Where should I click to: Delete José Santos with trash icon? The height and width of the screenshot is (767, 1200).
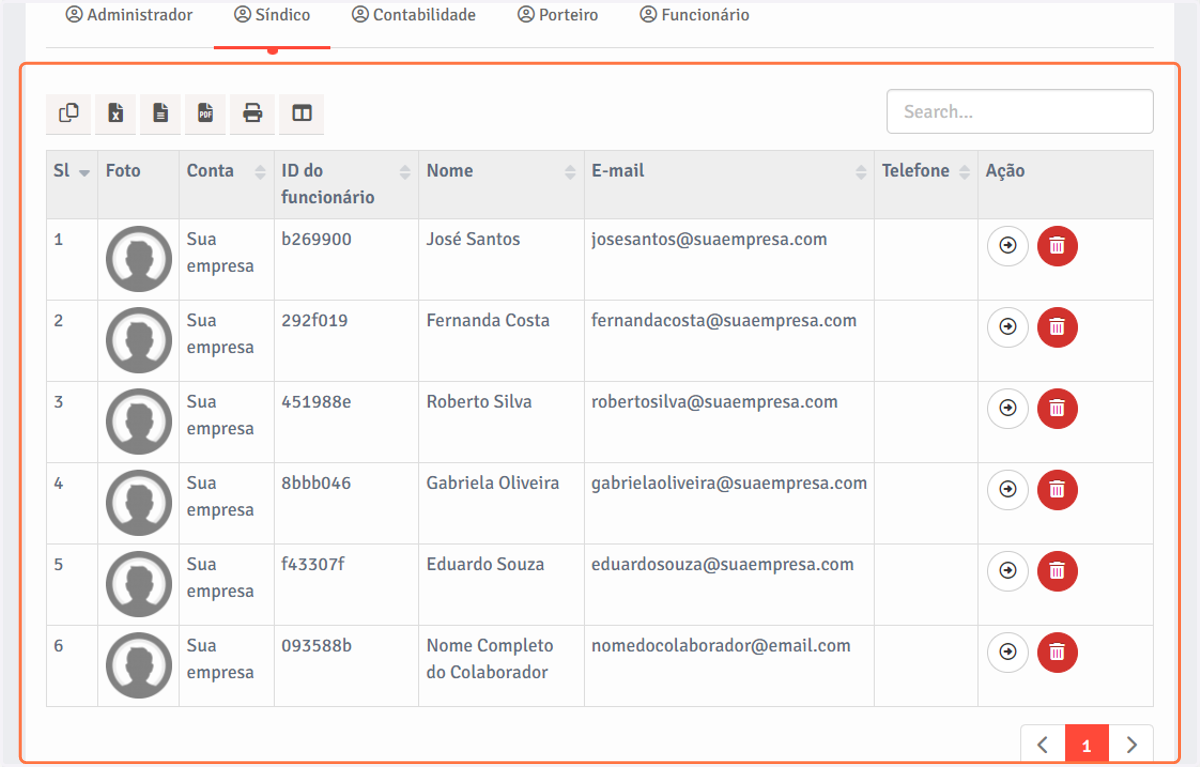[1058, 246]
